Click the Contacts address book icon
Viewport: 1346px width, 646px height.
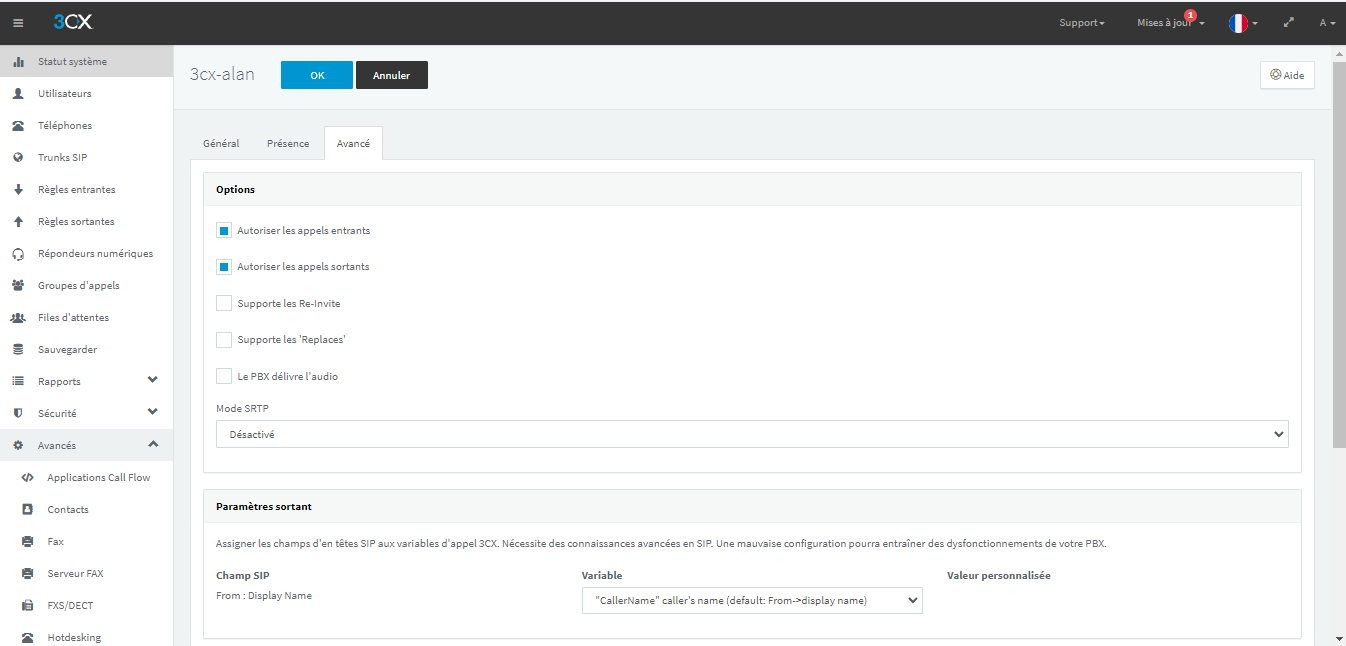pos(28,510)
